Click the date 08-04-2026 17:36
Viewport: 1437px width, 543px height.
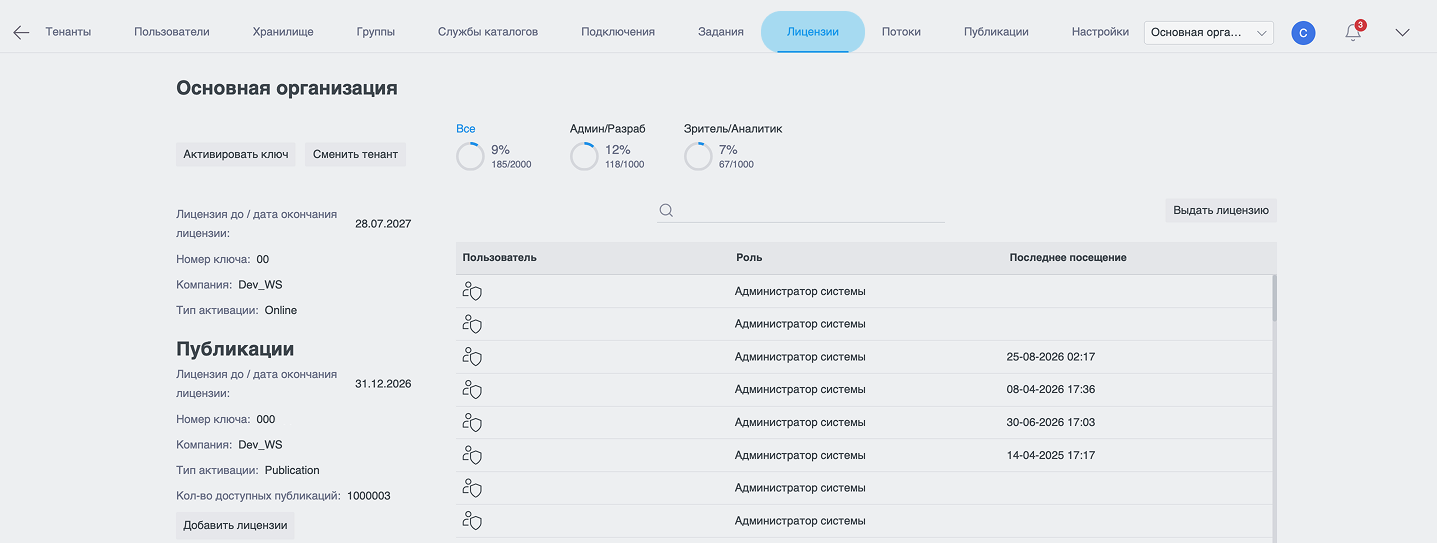point(1051,390)
